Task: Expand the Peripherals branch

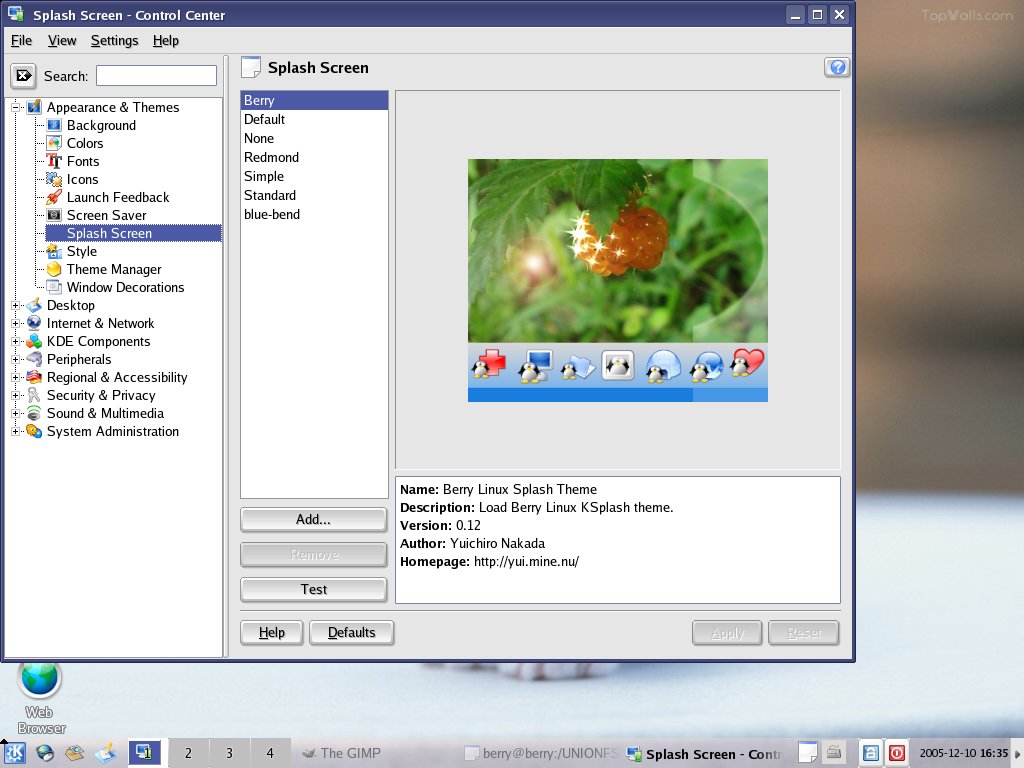Action: click(16, 359)
